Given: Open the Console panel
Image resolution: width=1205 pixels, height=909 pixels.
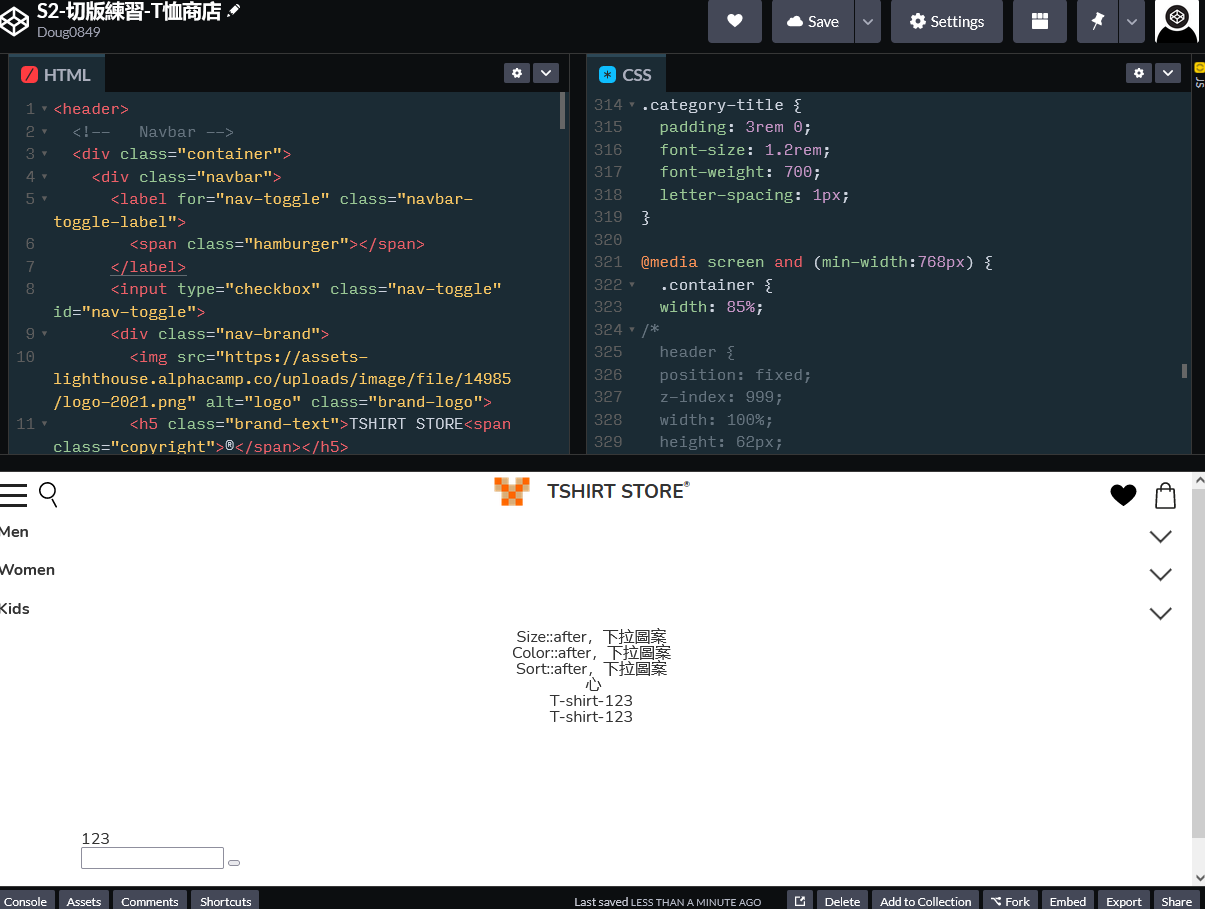Looking at the screenshot, I should (26, 901).
